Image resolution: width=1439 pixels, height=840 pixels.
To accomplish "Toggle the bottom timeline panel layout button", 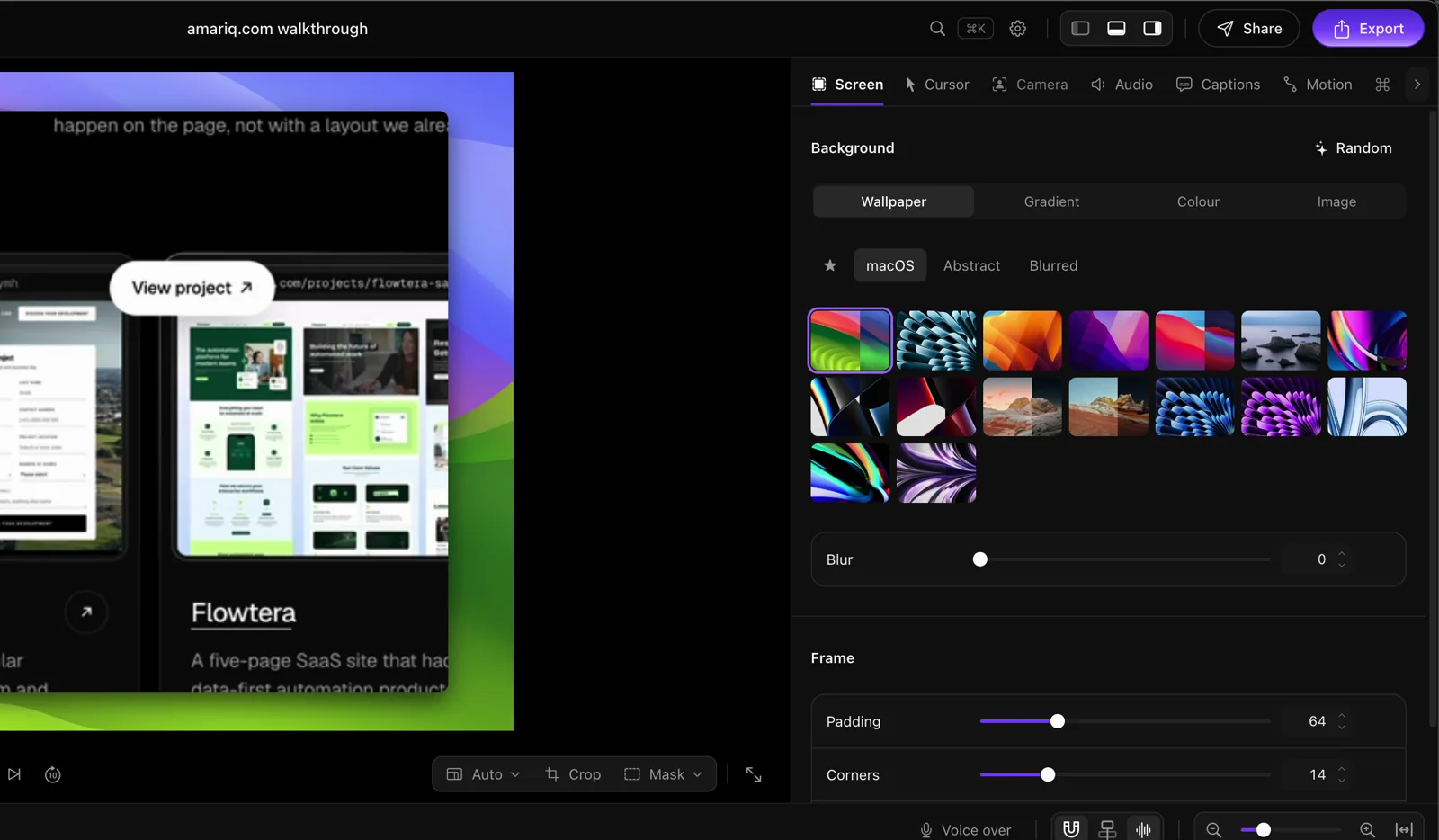I will coord(1116,29).
